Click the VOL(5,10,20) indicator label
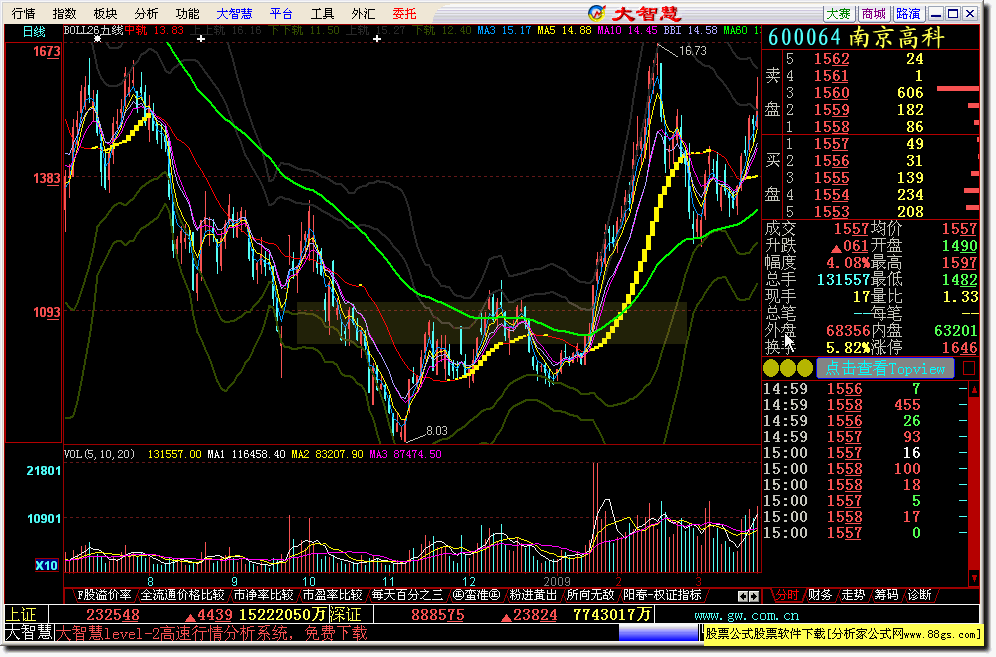 click(100, 454)
